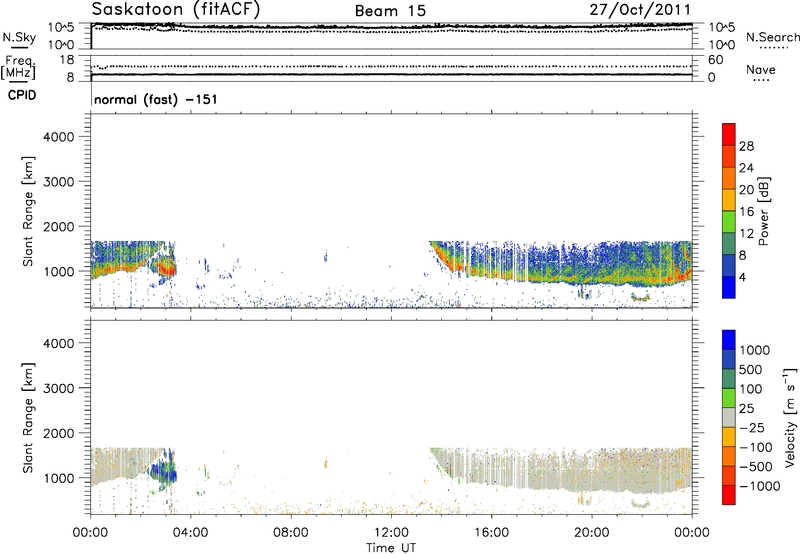
Task: Click the red top segment of the Power color bar
Action: pyautogui.click(x=729, y=134)
